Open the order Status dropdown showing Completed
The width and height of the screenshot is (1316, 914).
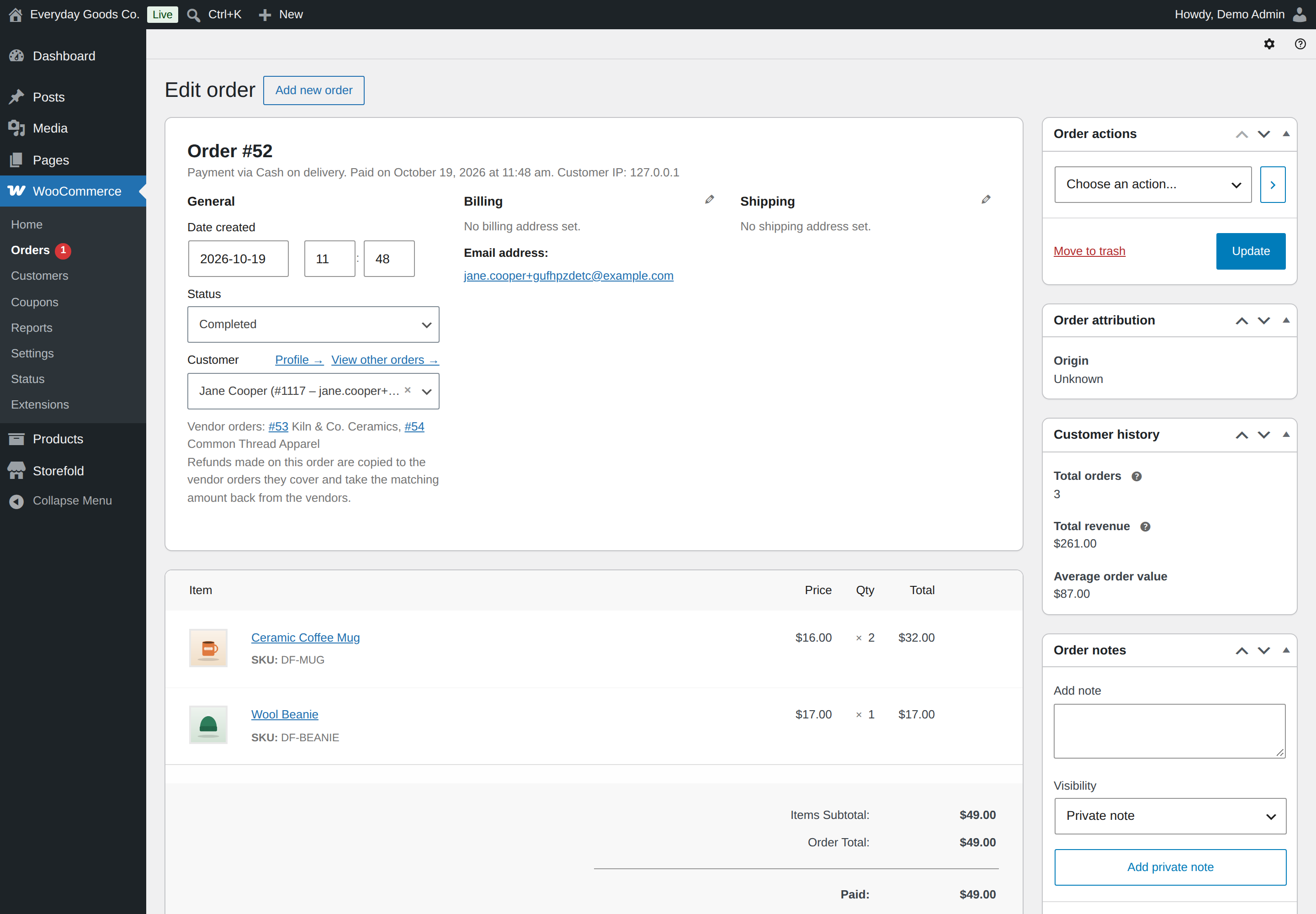(x=313, y=325)
